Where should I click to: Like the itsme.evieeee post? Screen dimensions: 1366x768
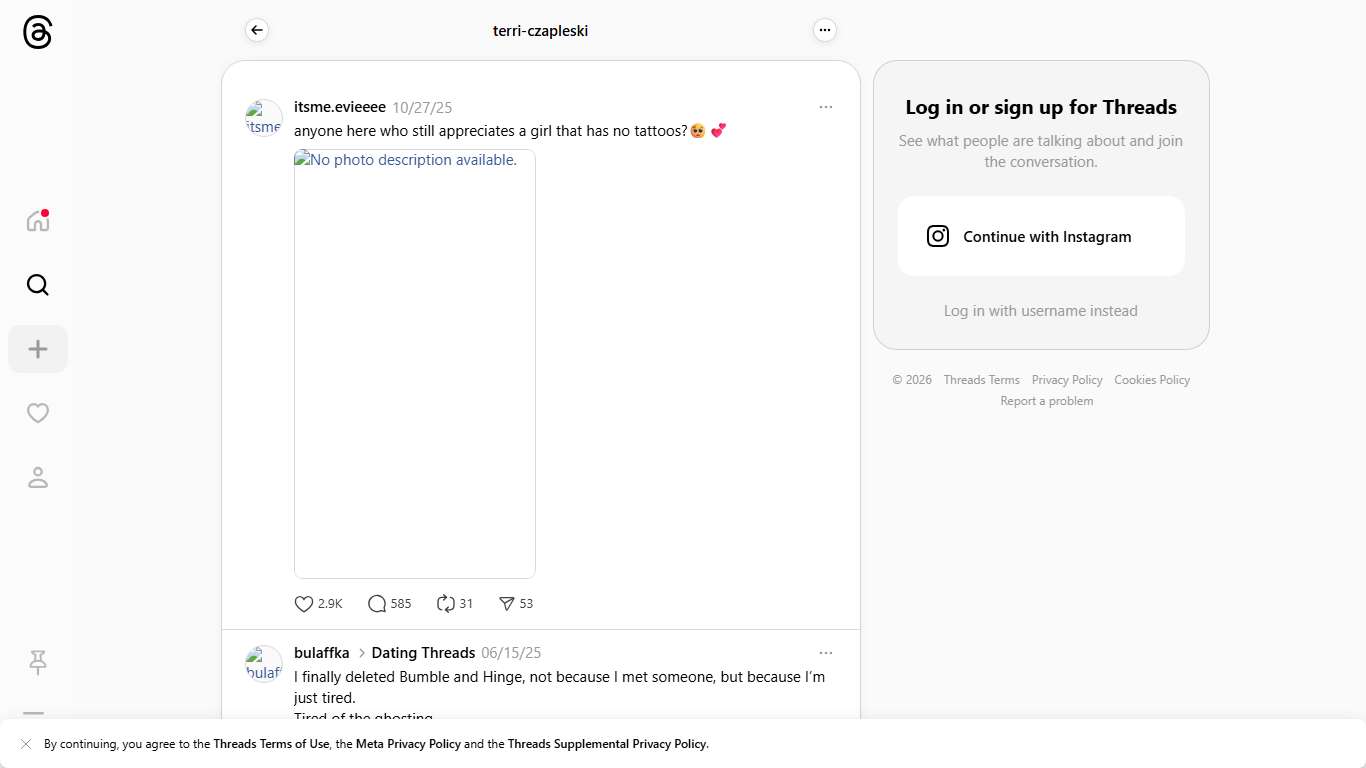pos(304,604)
